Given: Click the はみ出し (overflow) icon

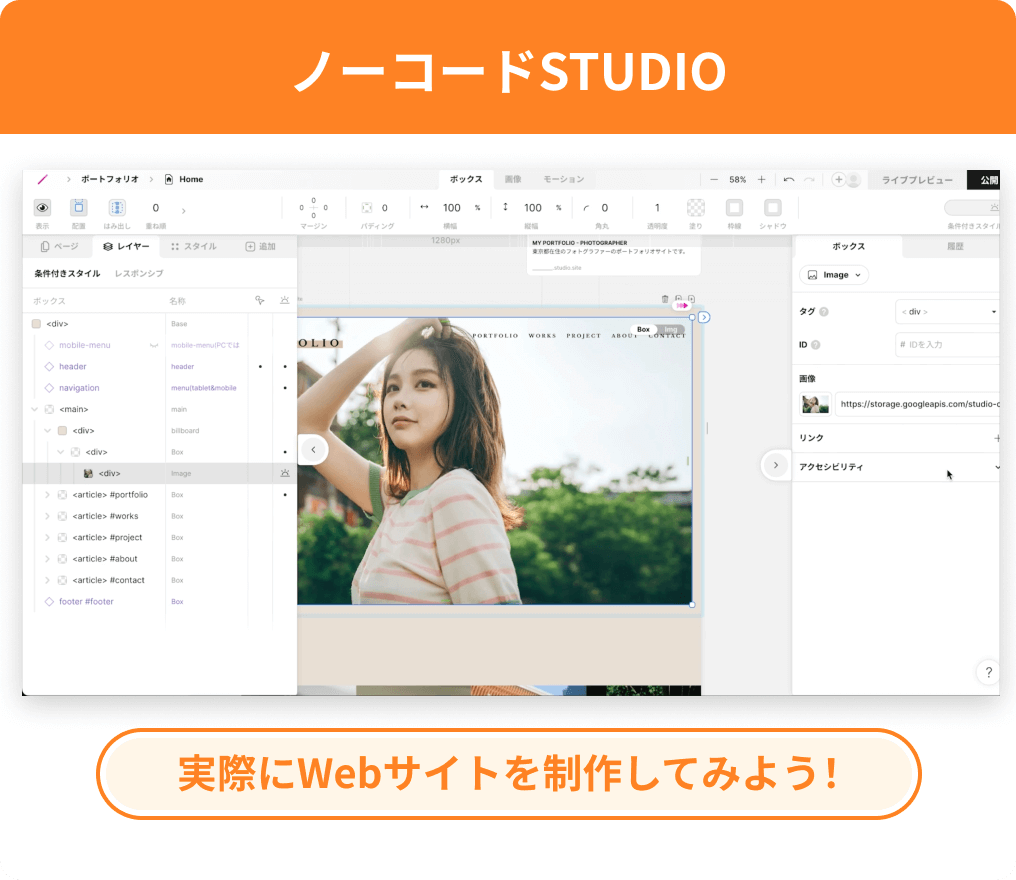Looking at the screenshot, I should (116, 208).
